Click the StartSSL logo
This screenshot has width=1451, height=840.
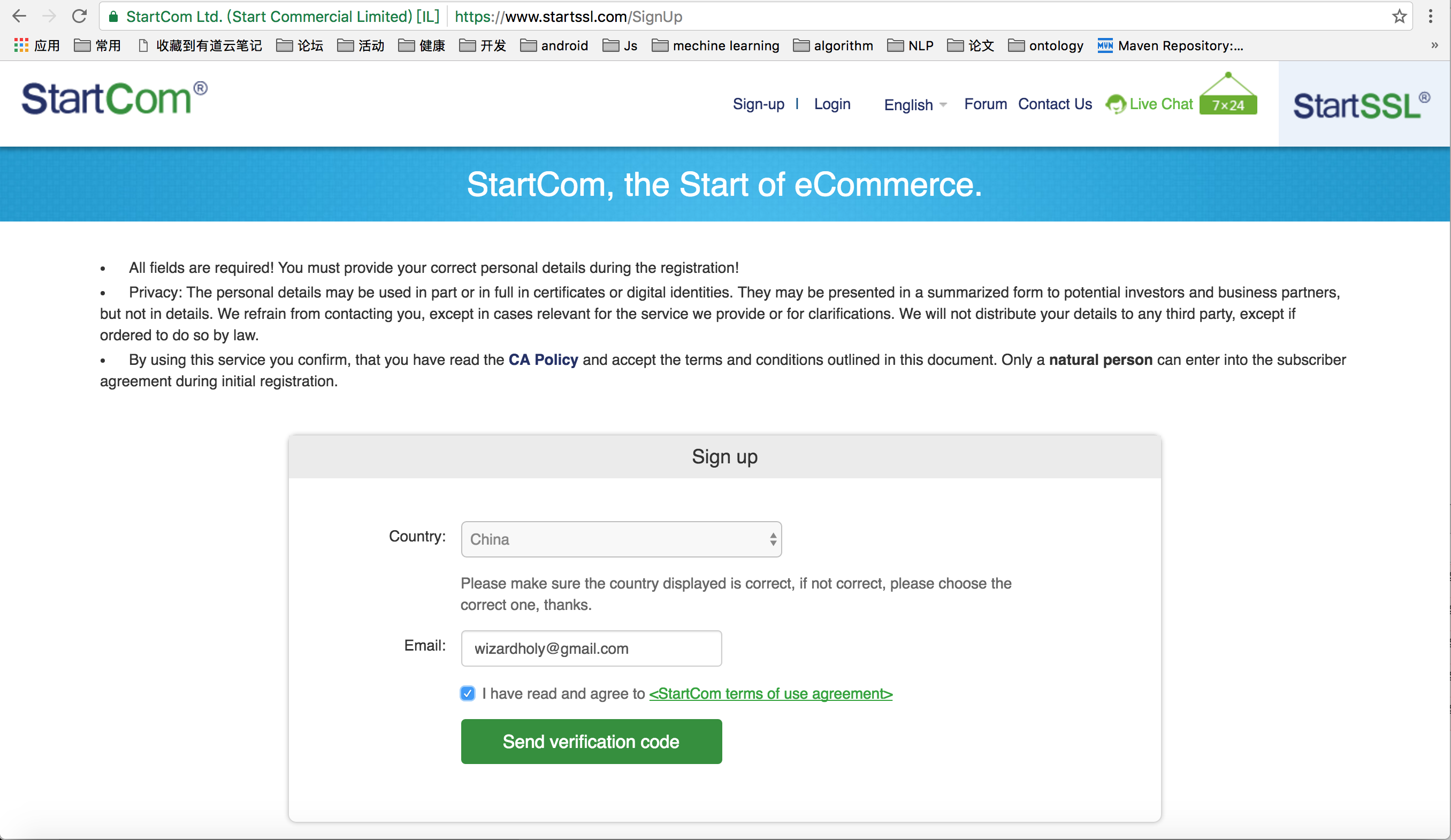click(x=1361, y=105)
